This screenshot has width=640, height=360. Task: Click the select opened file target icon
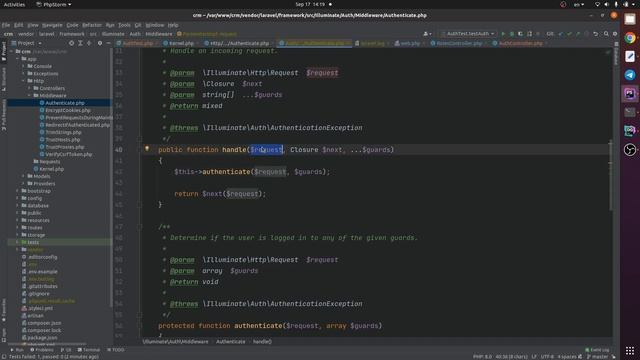coord(71,43)
